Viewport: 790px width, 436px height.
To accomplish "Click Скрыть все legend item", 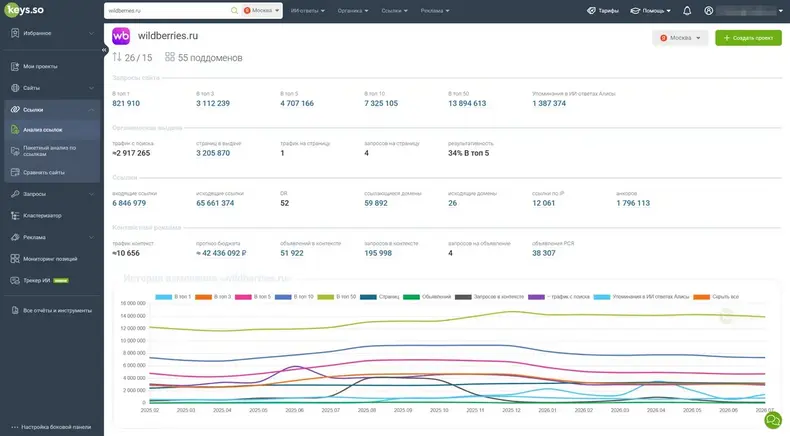I will tap(716, 297).
